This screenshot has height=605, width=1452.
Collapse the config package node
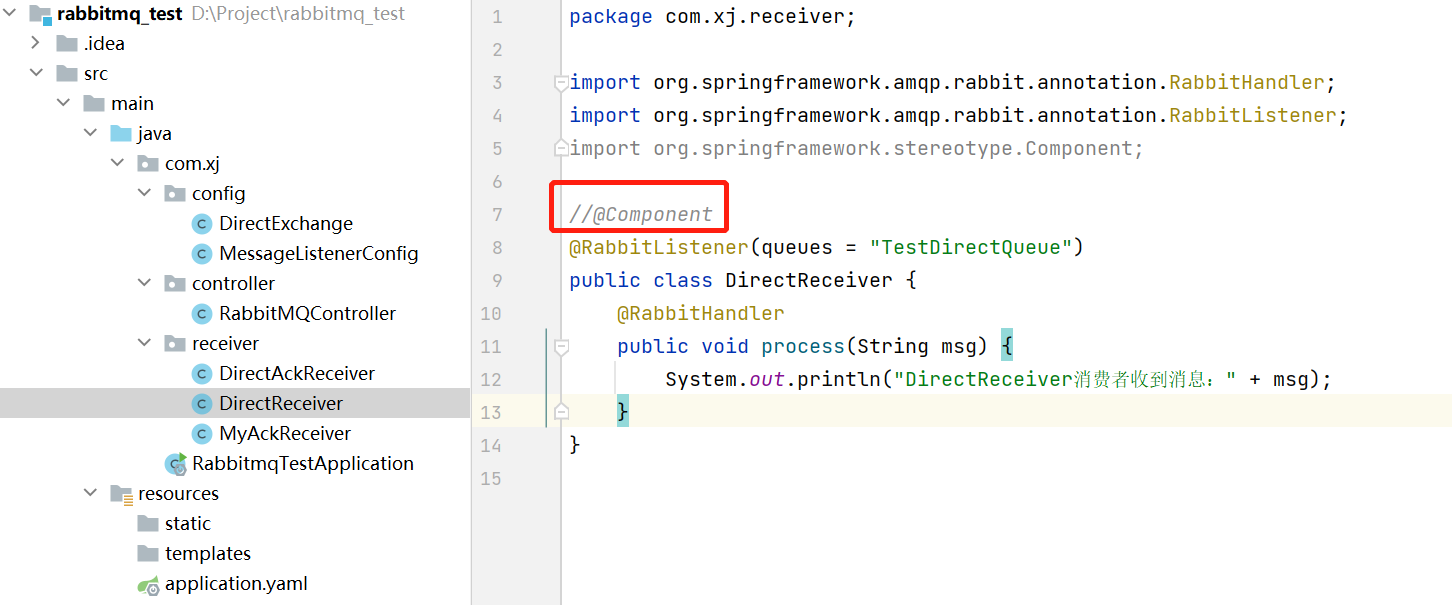pyautogui.click(x=145, y=193)
